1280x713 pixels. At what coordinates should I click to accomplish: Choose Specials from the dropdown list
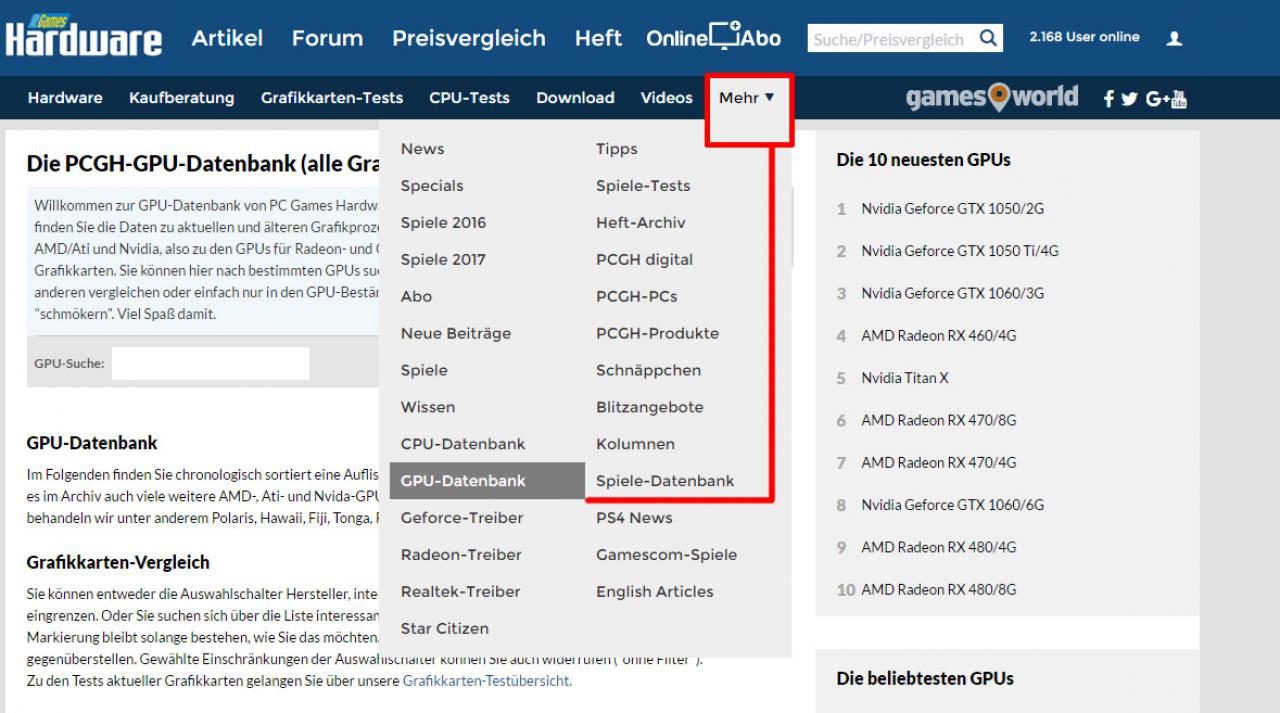(x=432, y=185)
